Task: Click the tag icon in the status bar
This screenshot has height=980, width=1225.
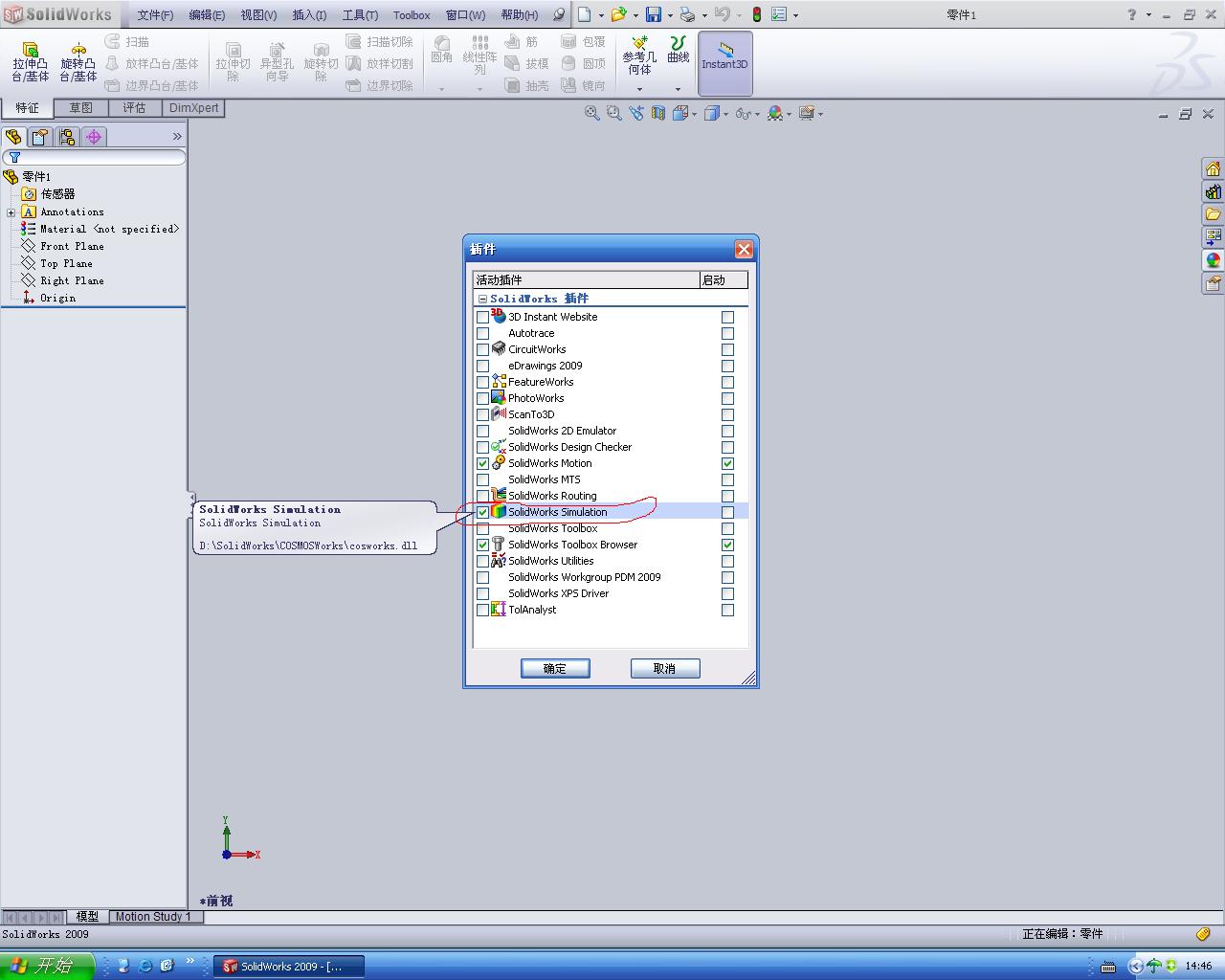Action: 1203,933
